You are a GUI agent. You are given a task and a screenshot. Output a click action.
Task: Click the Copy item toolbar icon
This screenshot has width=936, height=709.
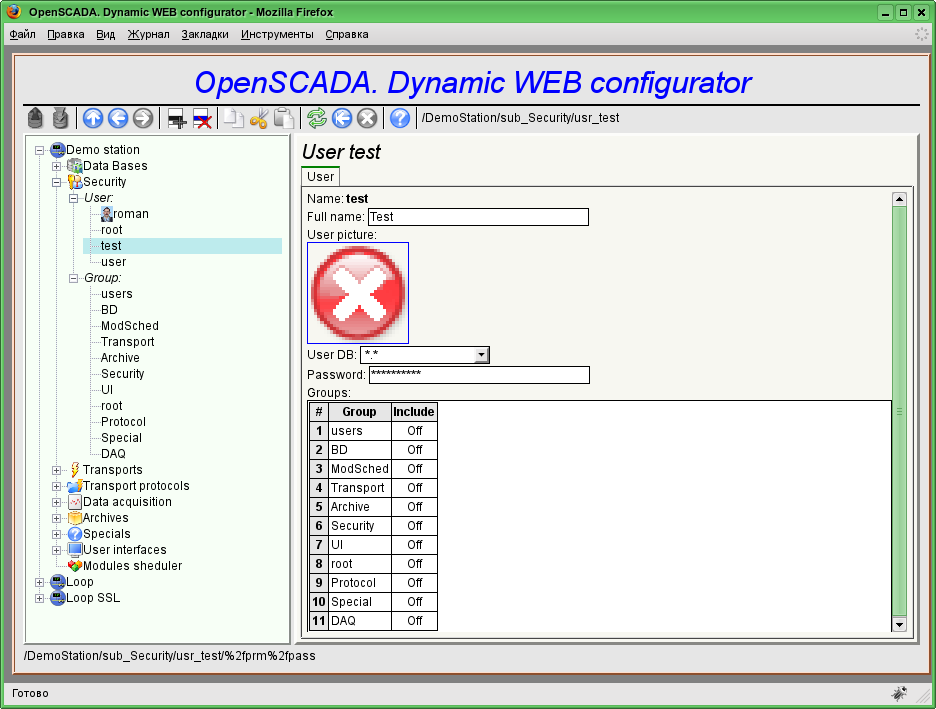tap(233, 118)
